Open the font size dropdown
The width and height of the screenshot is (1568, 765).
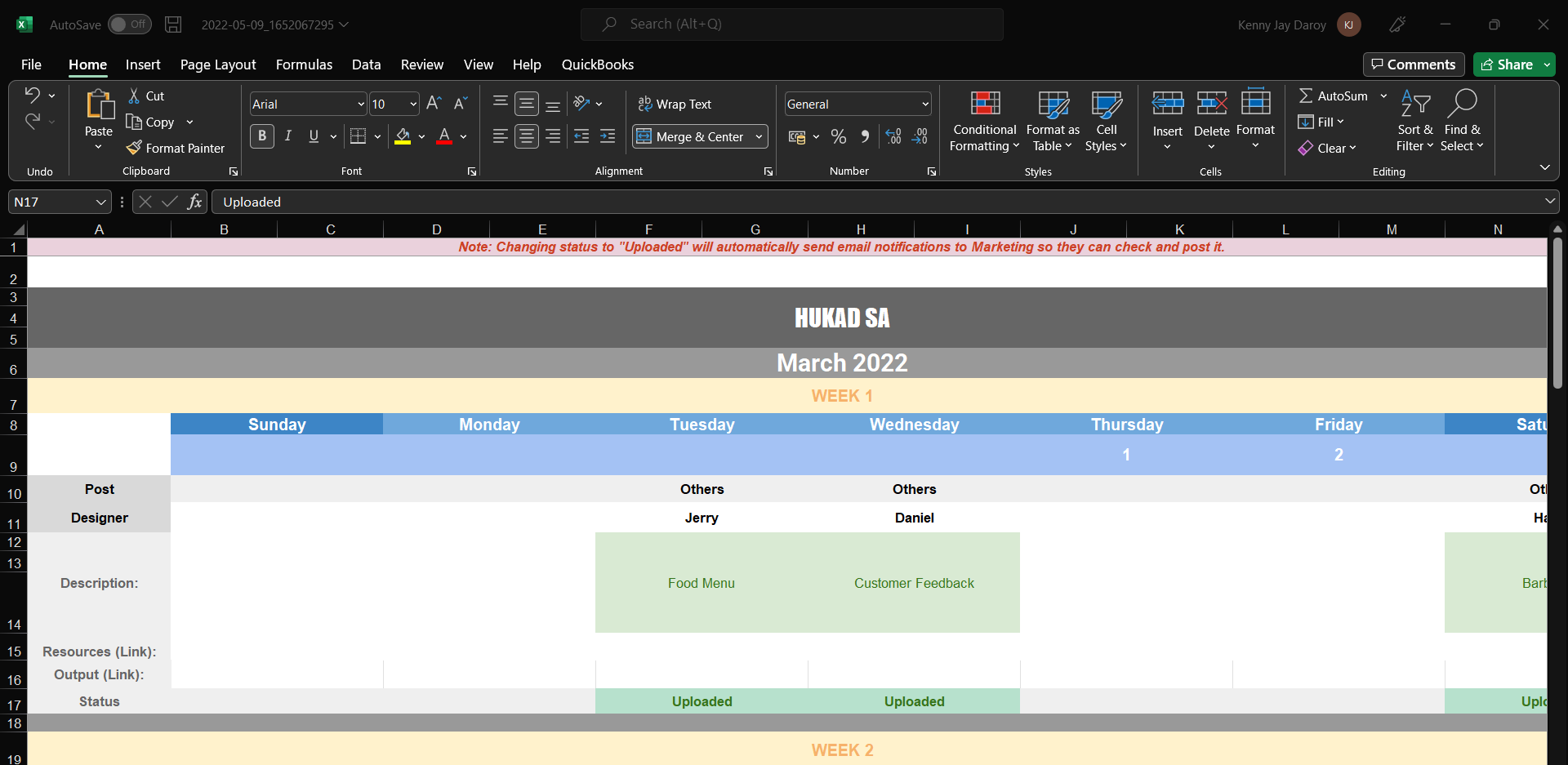point(412,104)
